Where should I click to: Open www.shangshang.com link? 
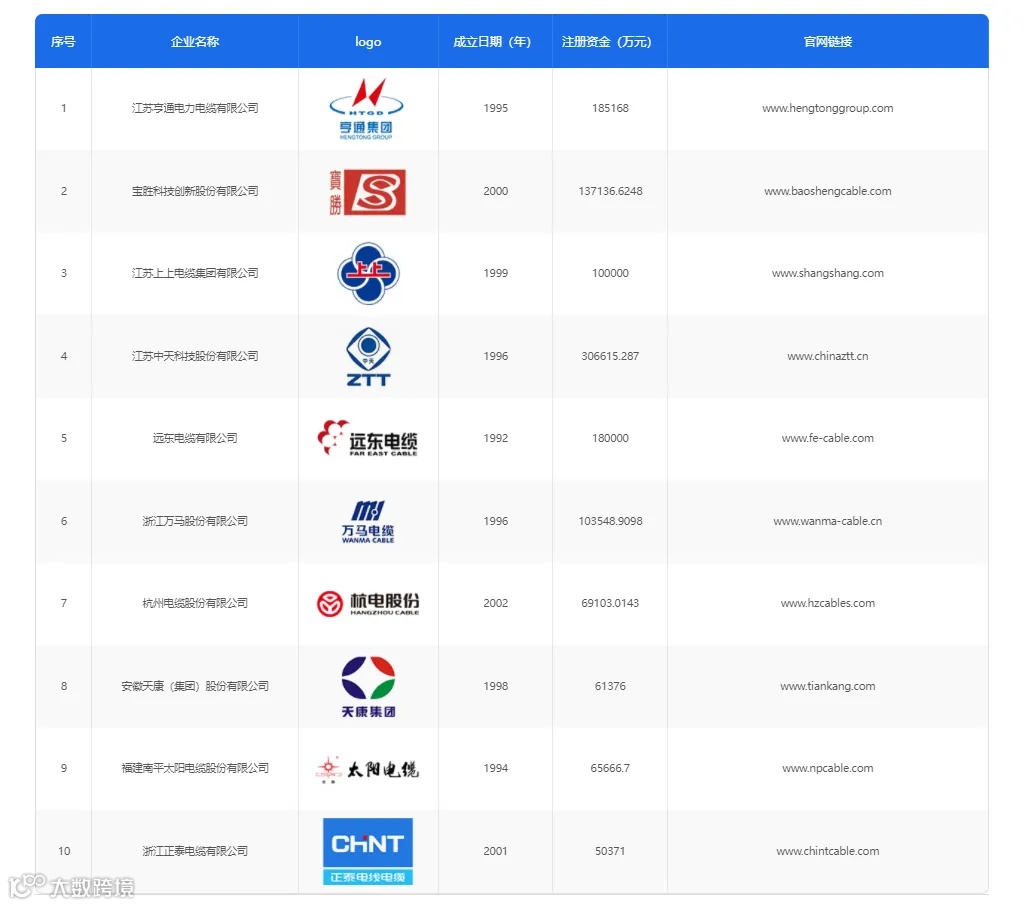(827, 273)
